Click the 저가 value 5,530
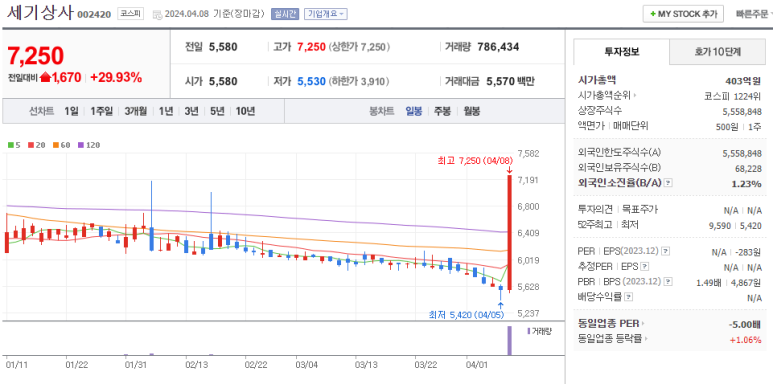Screen dimensions: 773x384 [x=311, y=81]
